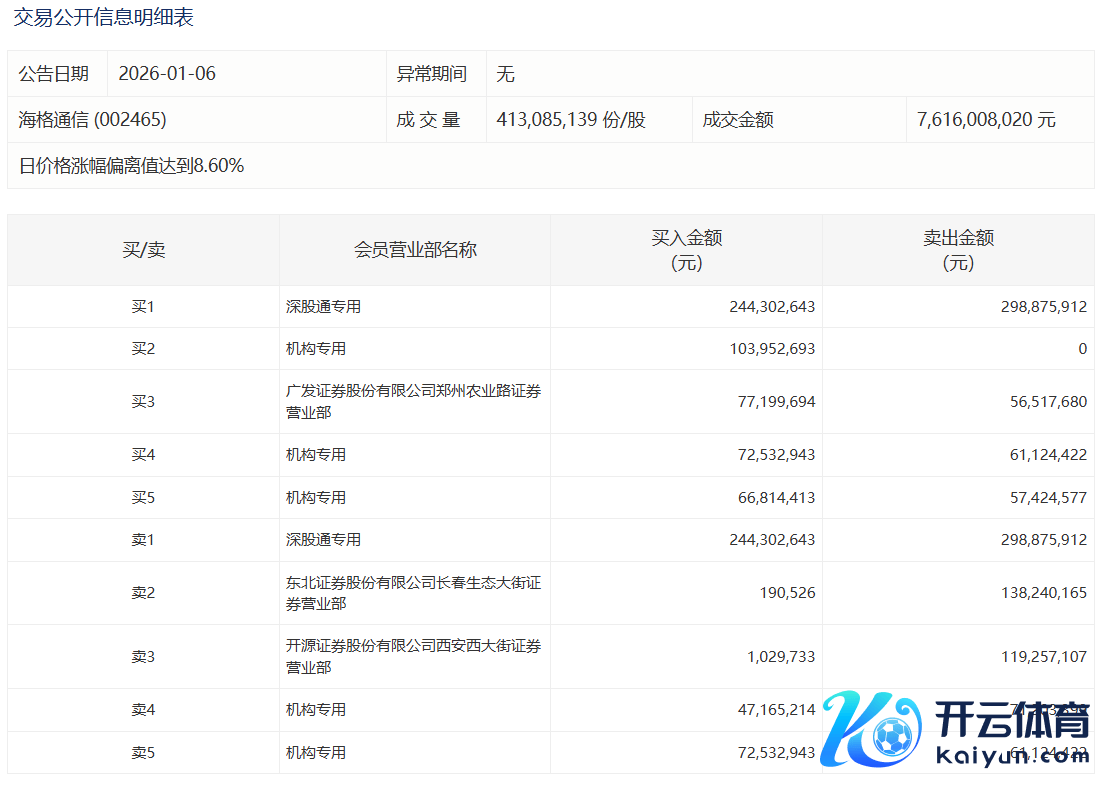Click the 会员营业部名称 column header
1105x789 pixels.
point(415,250)
